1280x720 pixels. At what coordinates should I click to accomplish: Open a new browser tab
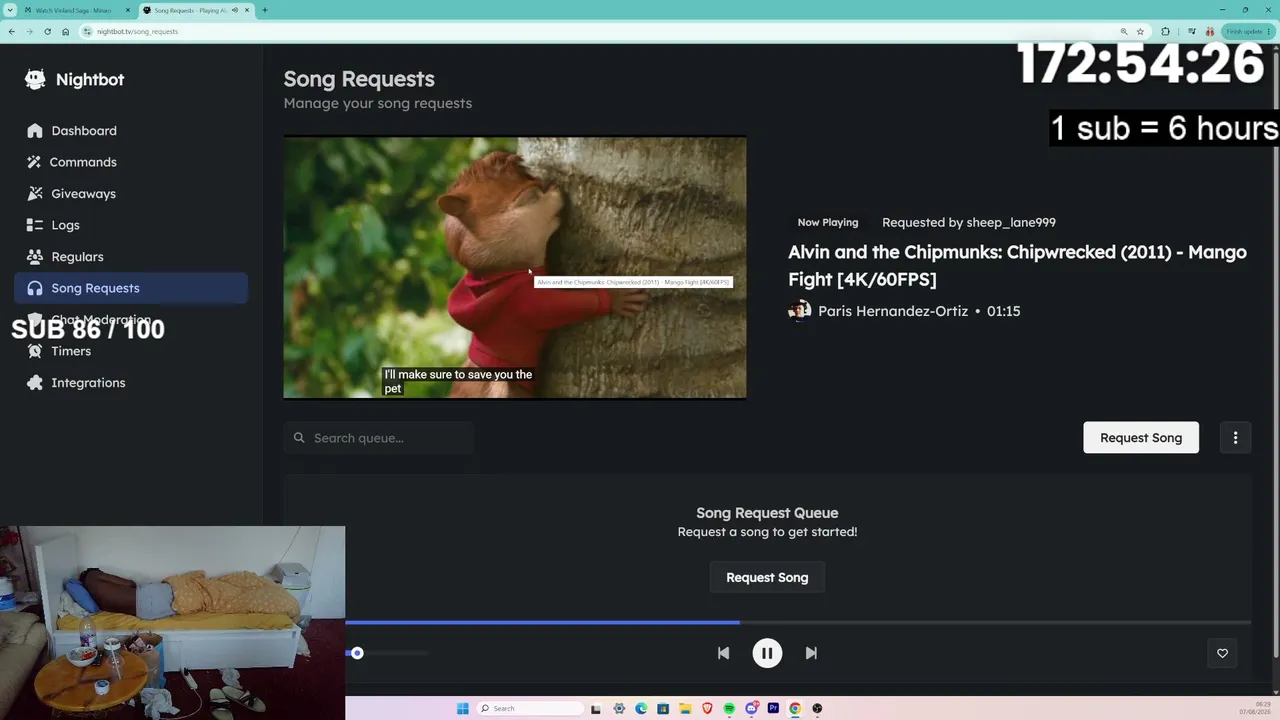[264, 10]
